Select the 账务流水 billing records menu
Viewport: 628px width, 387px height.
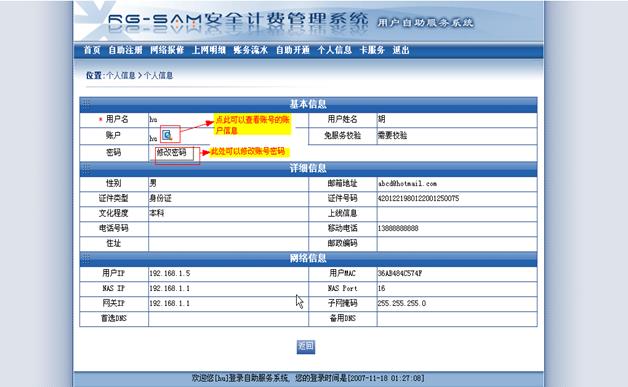251,50
